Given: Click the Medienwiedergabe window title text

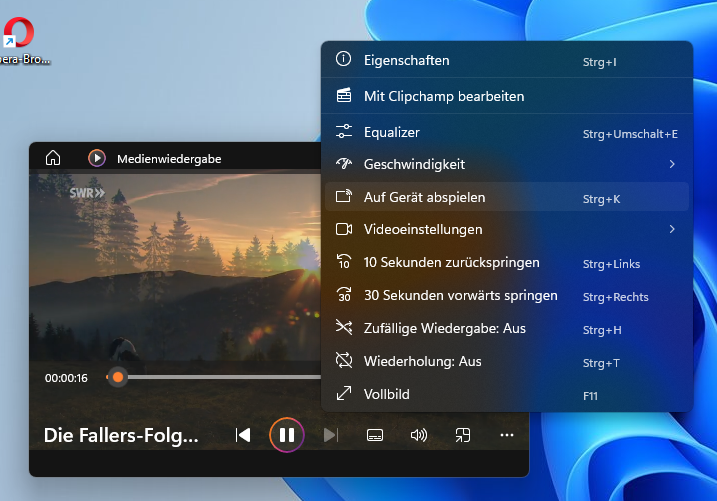Looking at the screenshot, I should click(x=169, y=159).
